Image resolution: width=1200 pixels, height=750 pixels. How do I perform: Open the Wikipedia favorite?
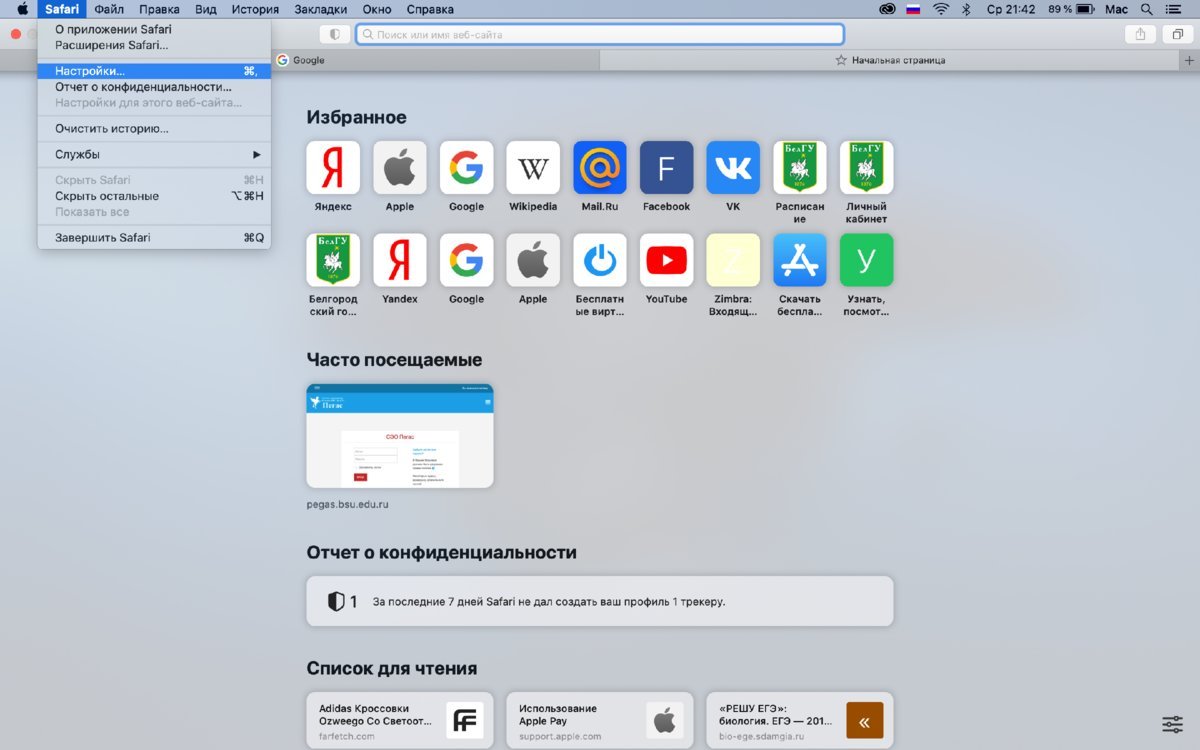[533, 167]
